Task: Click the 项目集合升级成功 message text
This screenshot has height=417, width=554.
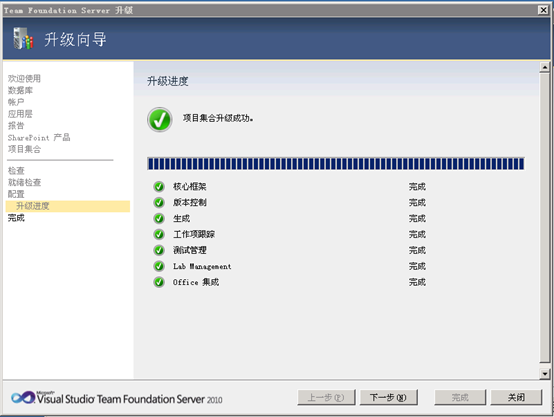Action: point(218,118)
